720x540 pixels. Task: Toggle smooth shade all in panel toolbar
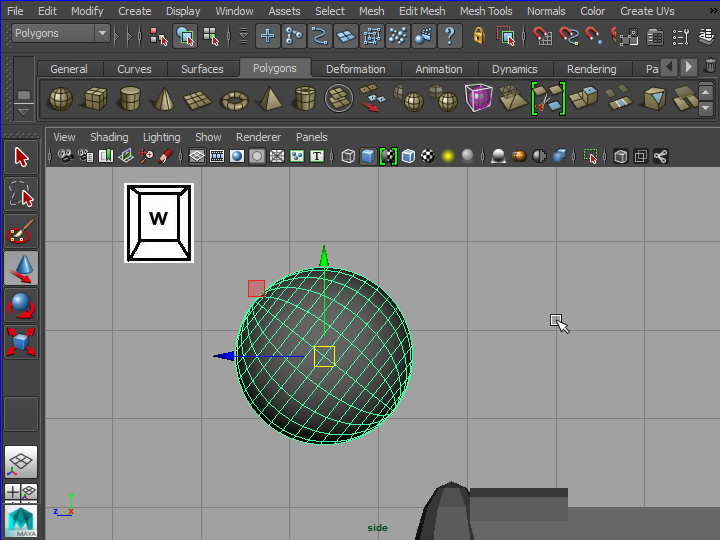point(368,157)
